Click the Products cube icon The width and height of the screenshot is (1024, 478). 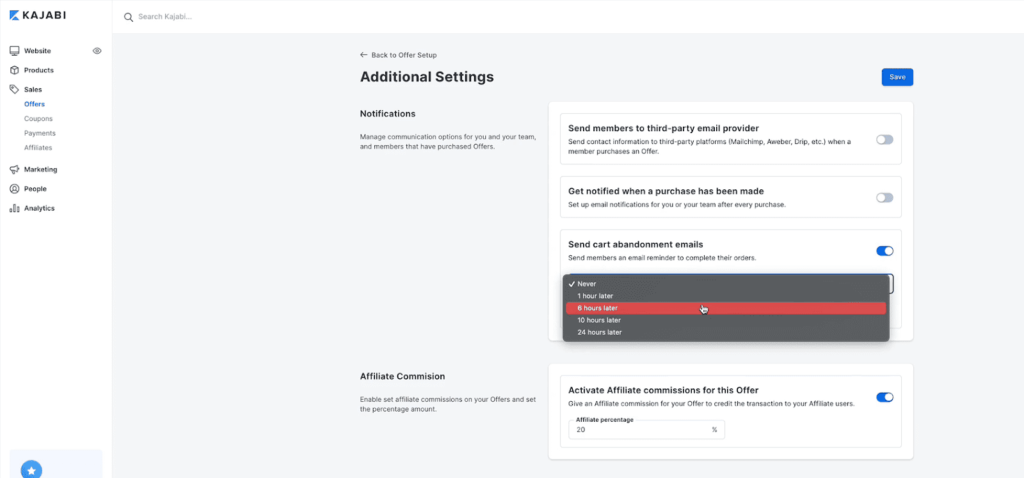tap(14, 70)
